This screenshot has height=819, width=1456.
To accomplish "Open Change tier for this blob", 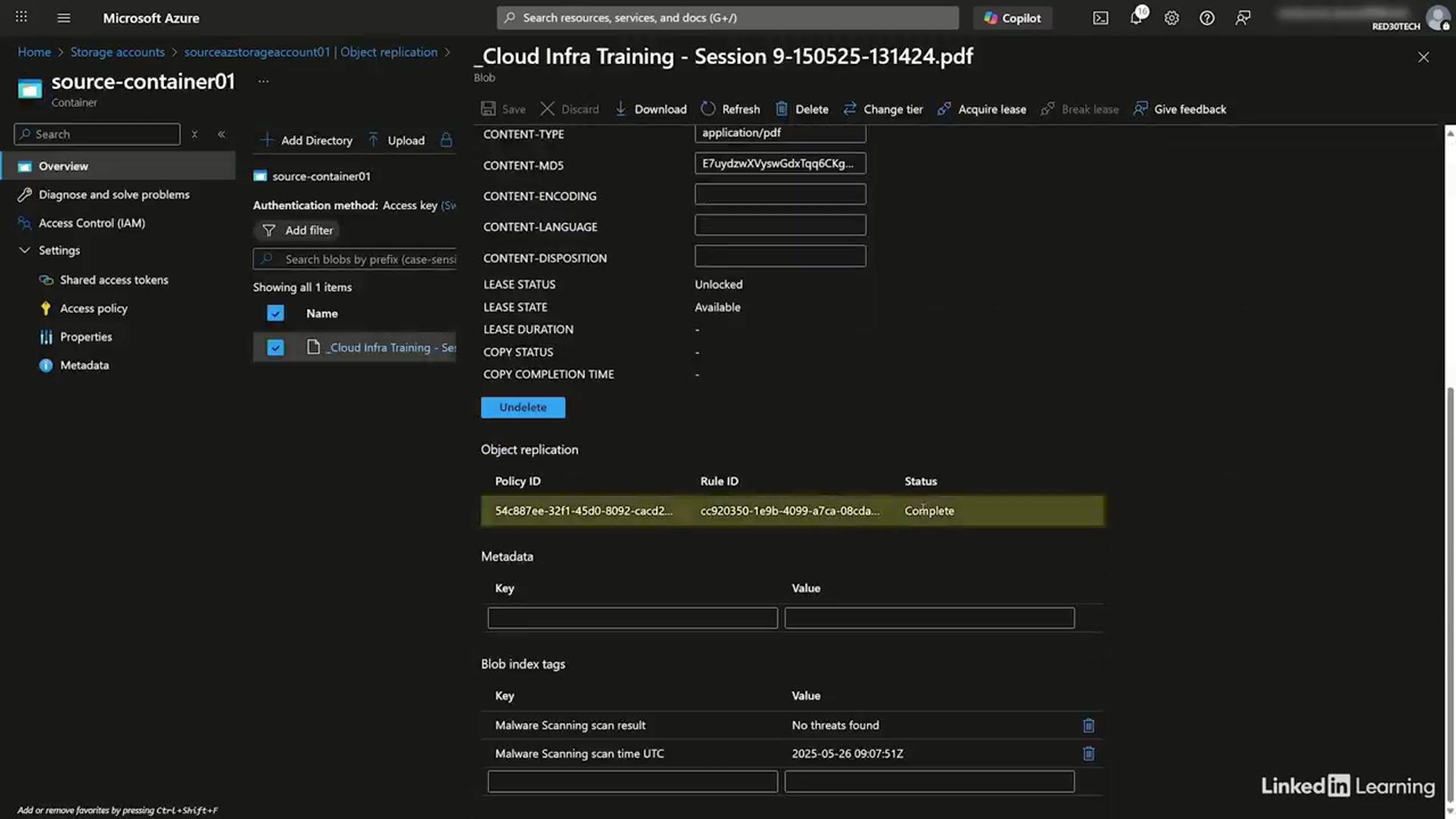I will point(883,108).
